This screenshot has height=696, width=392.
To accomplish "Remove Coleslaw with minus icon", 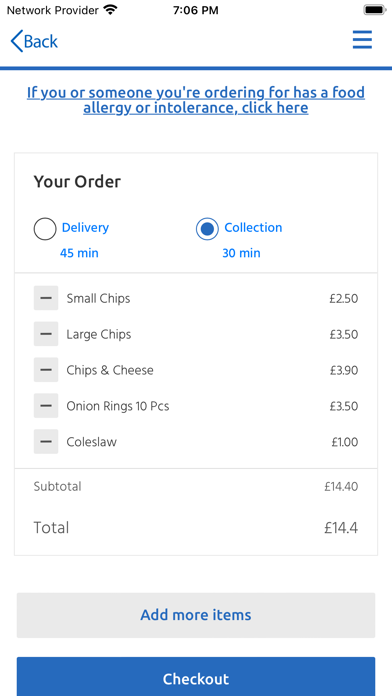I will pyautogui.click(x=46, y=442).
